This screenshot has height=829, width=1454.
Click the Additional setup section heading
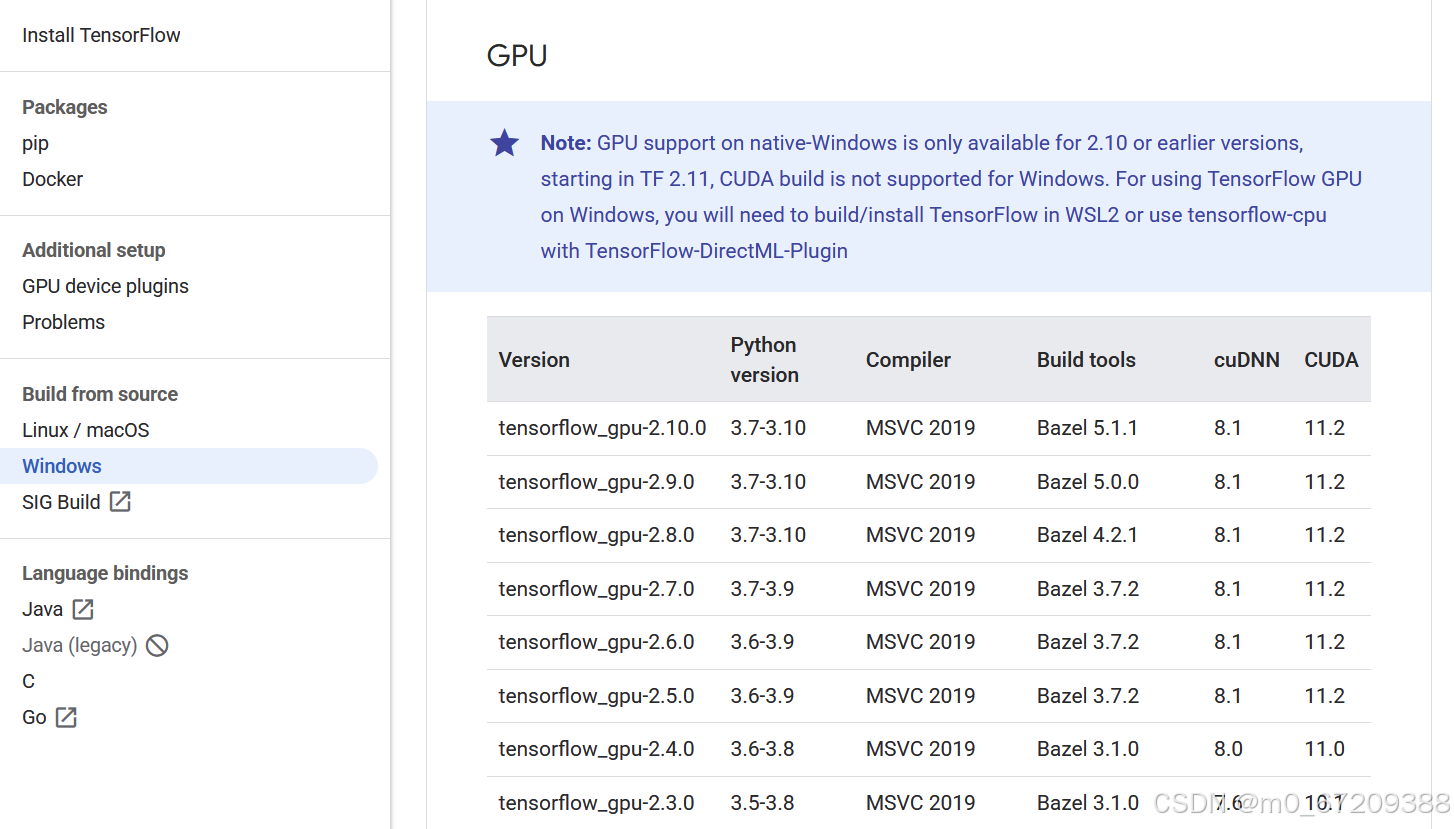[94, 250]
